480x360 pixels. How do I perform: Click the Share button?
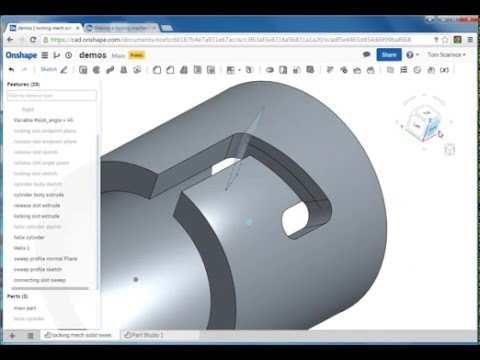click(x=389, y=55)
